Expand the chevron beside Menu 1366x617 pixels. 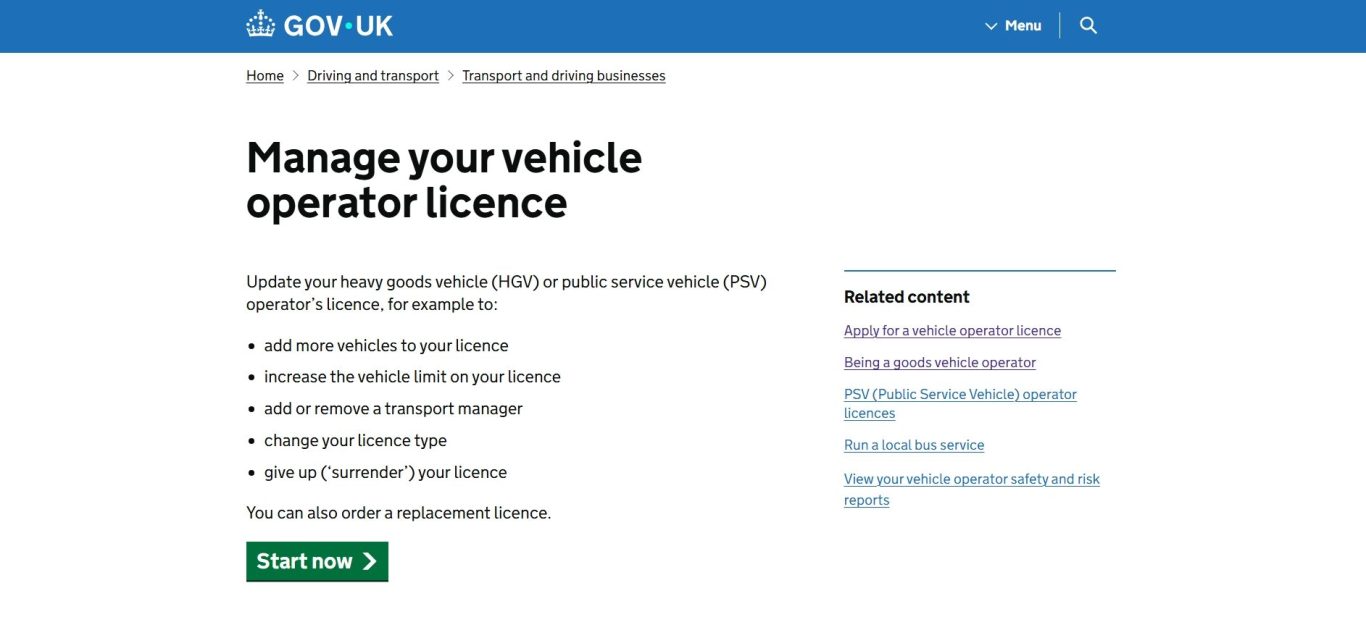click(x=991, y=26)
